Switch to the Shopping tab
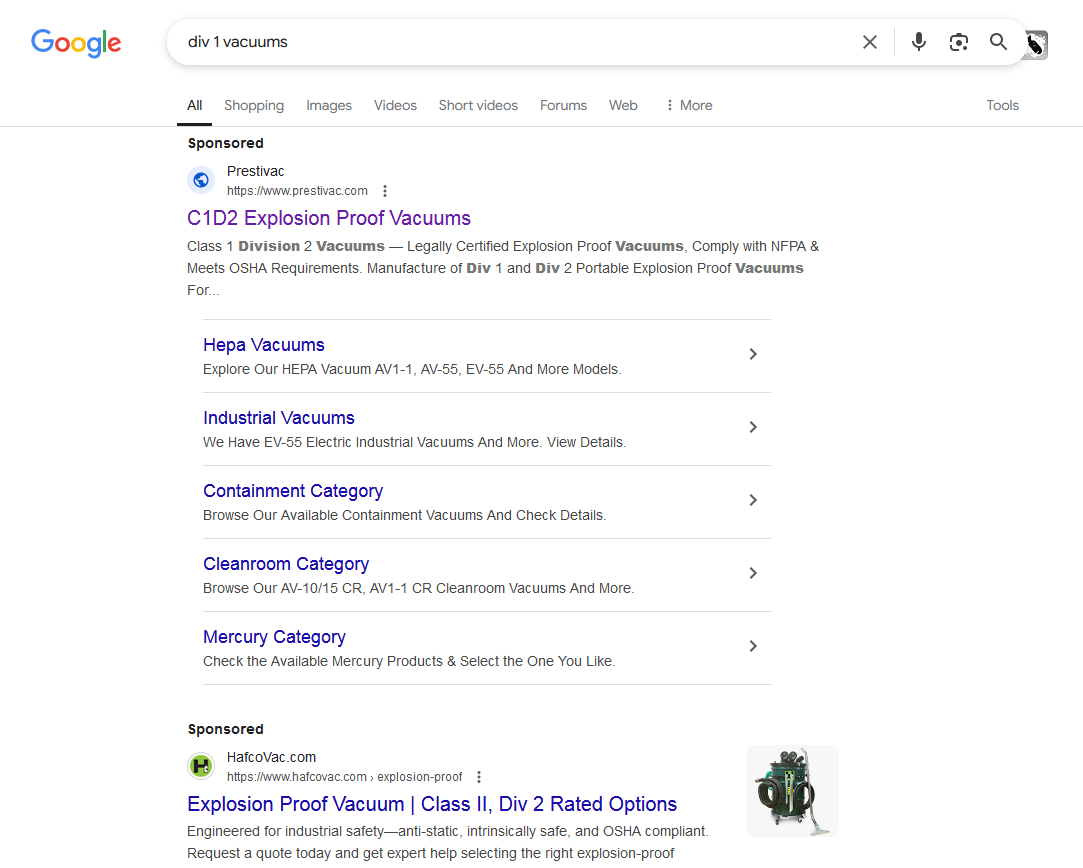1083x868 pixels. click(254, 105)
